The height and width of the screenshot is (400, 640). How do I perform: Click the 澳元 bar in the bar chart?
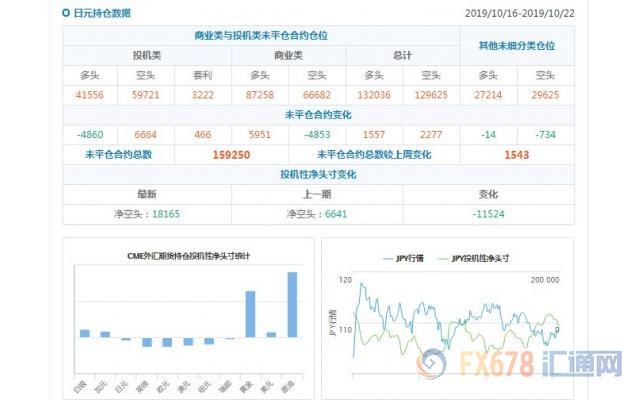(x=188, y=341)
